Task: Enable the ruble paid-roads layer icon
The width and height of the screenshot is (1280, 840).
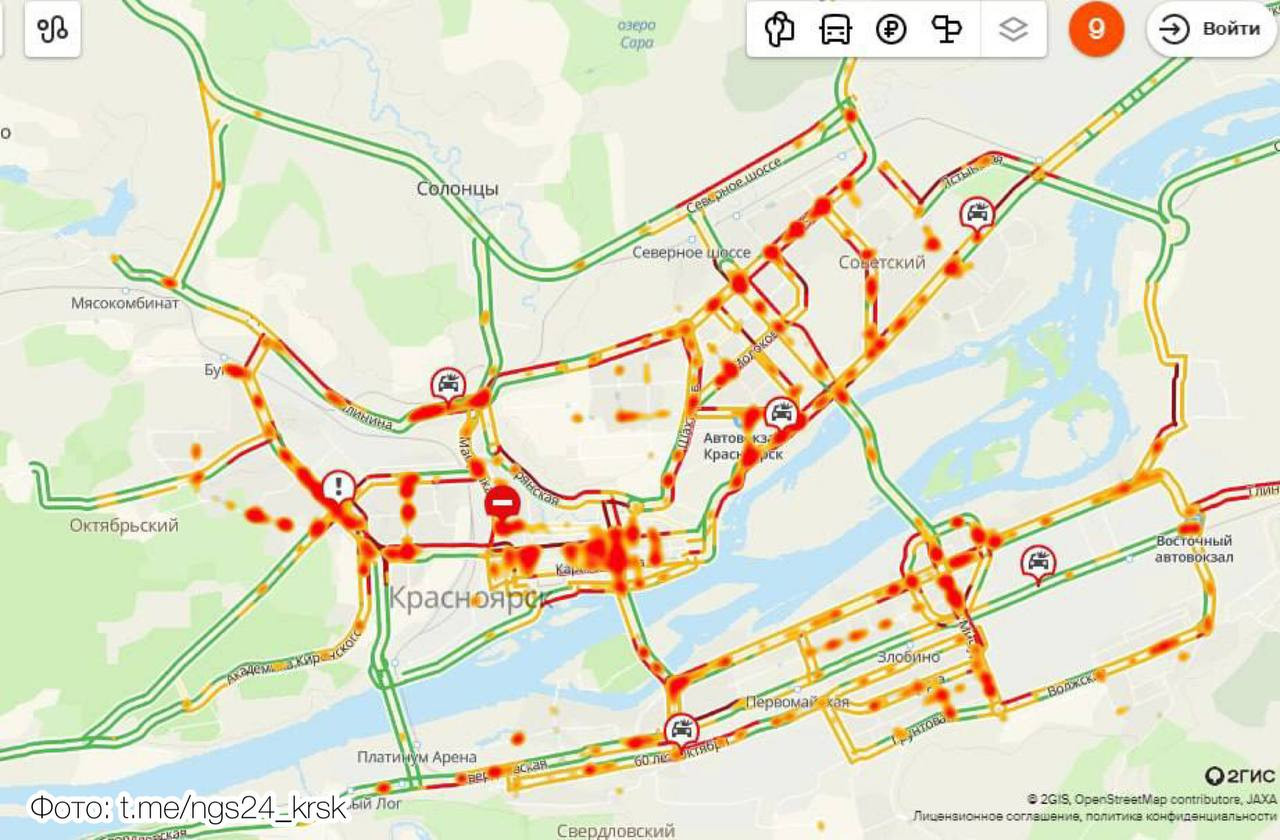Action: (891, 29)
